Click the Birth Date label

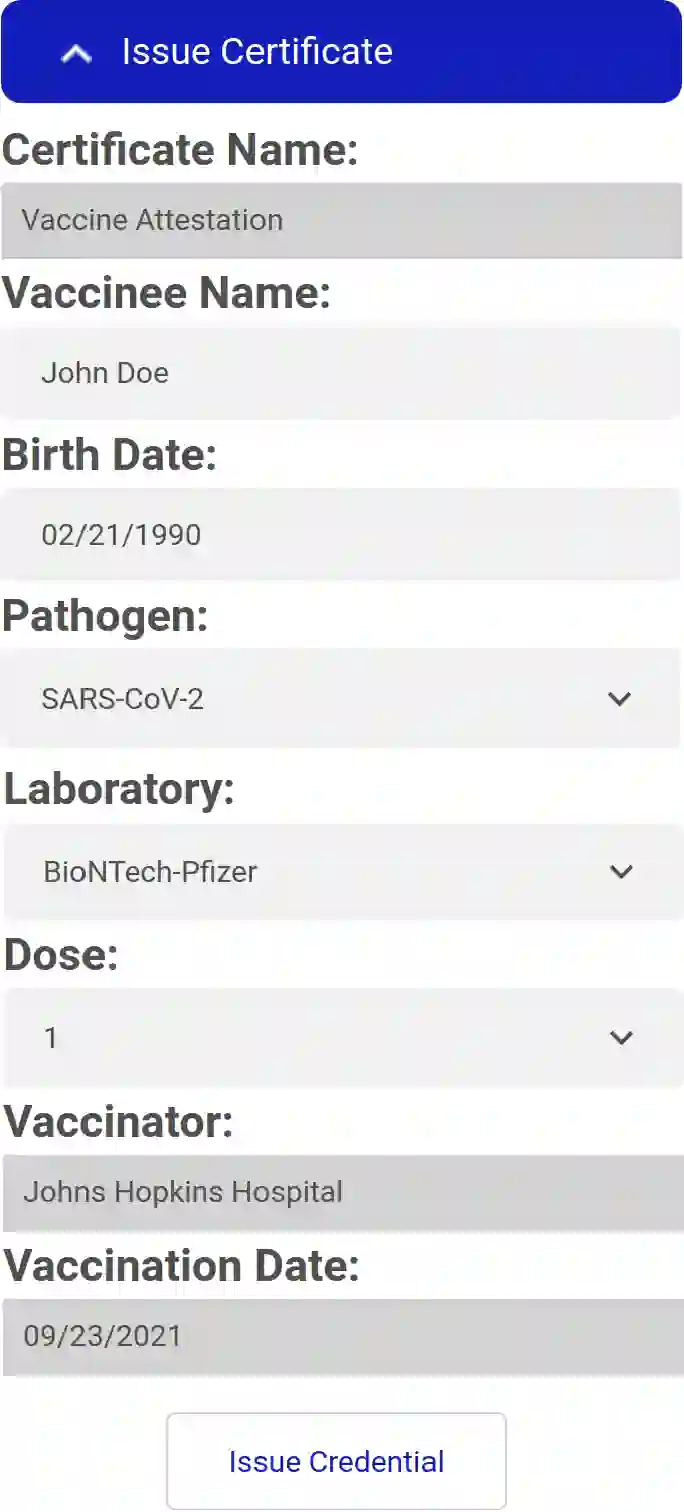(x=109, y=455)
